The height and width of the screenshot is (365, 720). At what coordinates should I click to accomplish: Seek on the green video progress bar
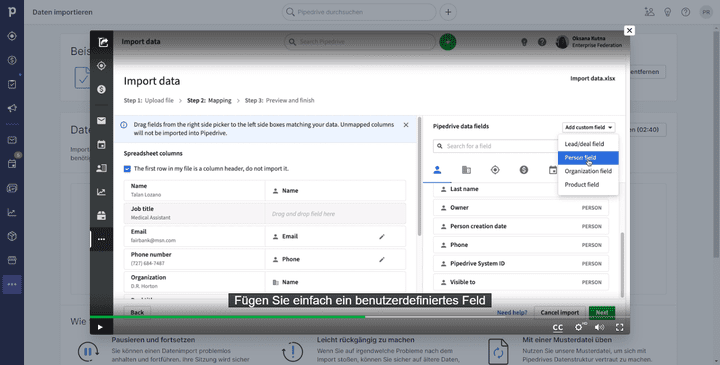(360, 317)
